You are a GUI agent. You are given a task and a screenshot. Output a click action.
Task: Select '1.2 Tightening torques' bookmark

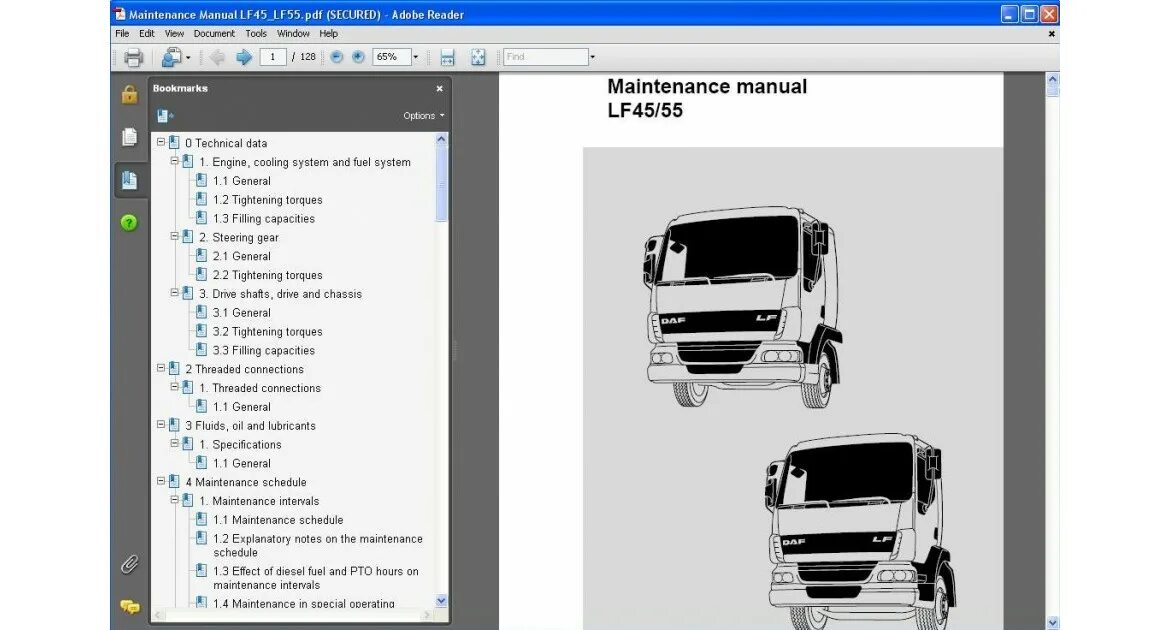coord(268,200)
